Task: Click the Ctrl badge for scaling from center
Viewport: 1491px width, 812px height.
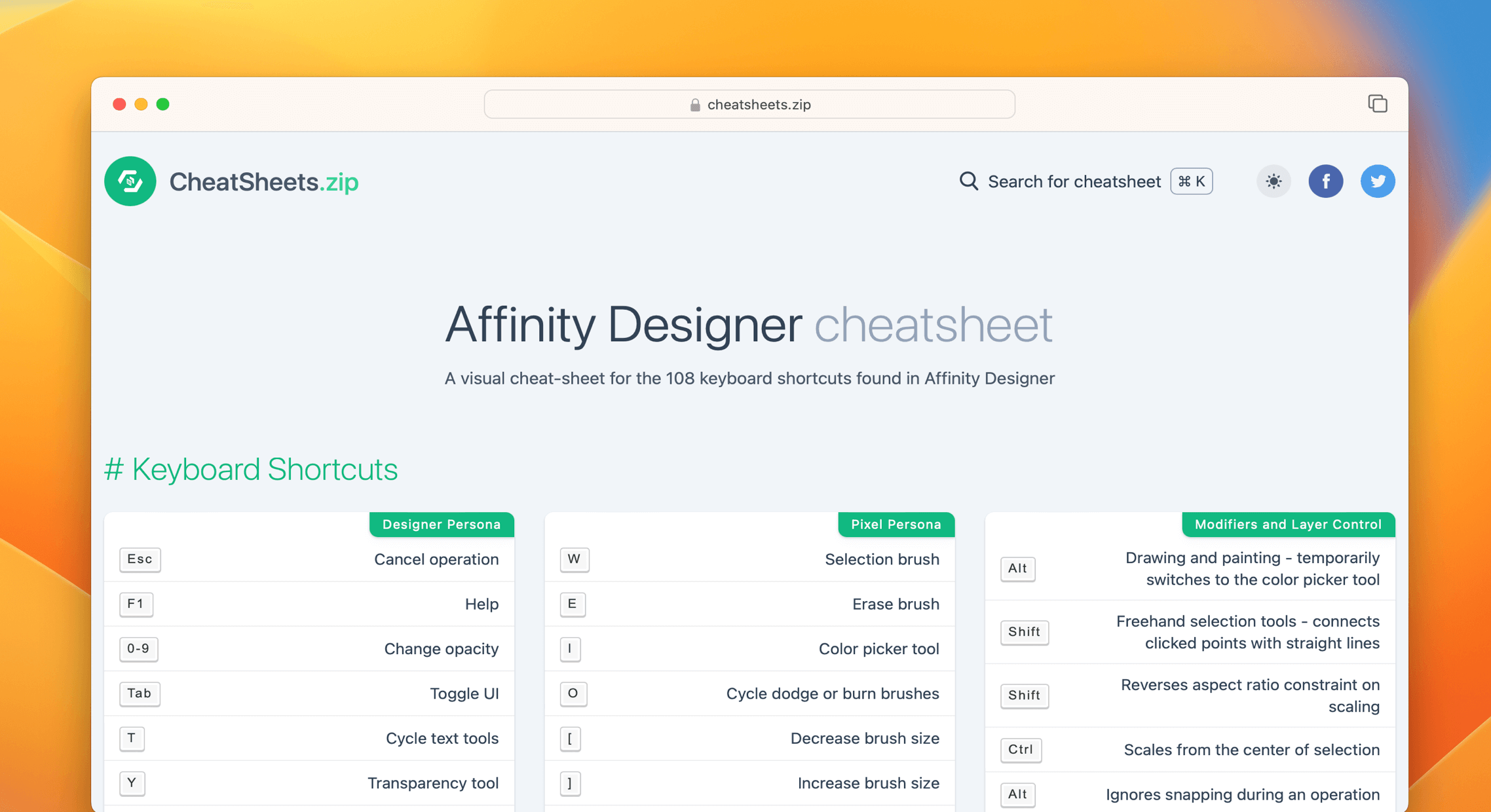Action: click(x=1020, y=750)
